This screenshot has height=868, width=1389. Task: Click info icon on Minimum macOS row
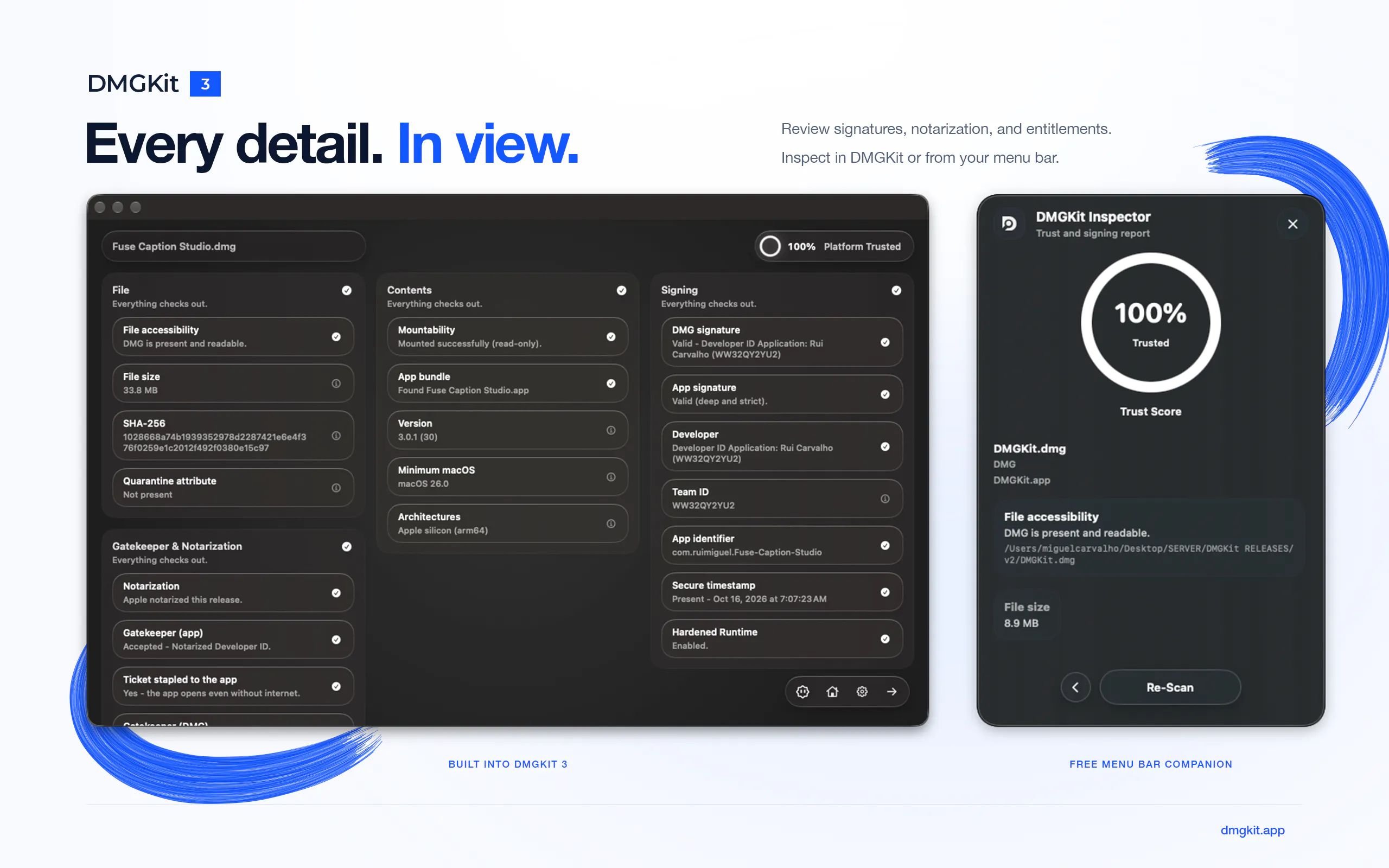pyautogui.click(x=611, y=477)
